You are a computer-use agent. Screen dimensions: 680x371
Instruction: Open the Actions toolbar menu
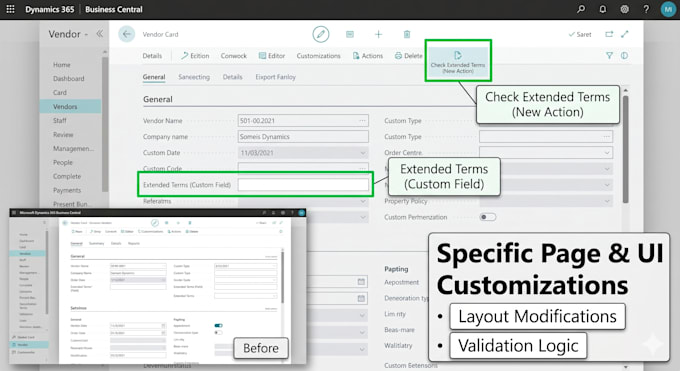368,56
